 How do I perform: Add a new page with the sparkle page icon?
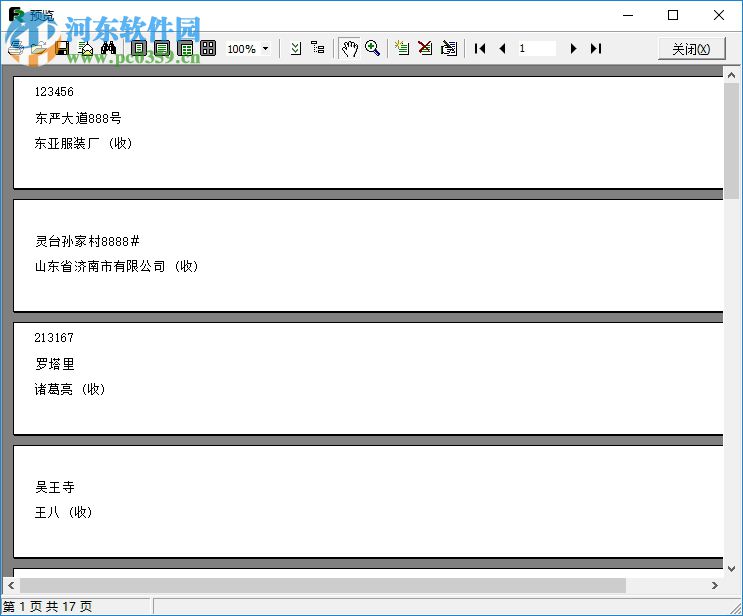pyautogui.click(x=402, y=48)
